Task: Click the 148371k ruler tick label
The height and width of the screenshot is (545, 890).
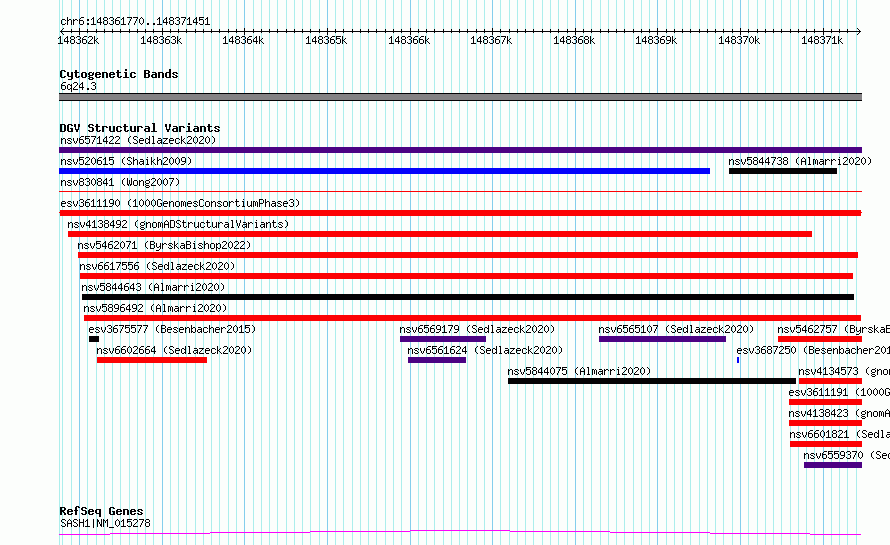Action: 822,40
